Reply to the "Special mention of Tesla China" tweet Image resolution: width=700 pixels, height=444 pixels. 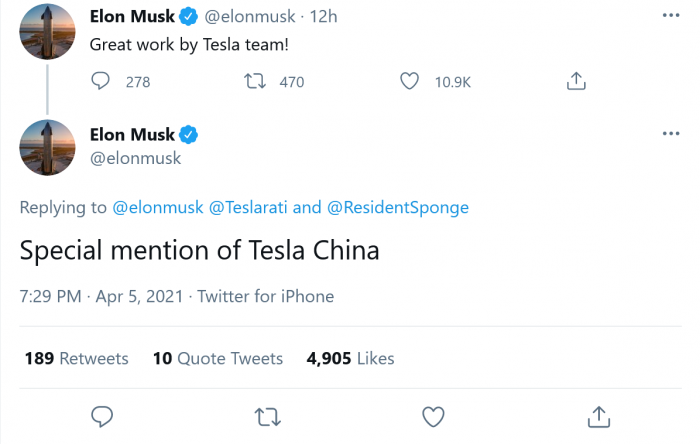coord(100,415)
